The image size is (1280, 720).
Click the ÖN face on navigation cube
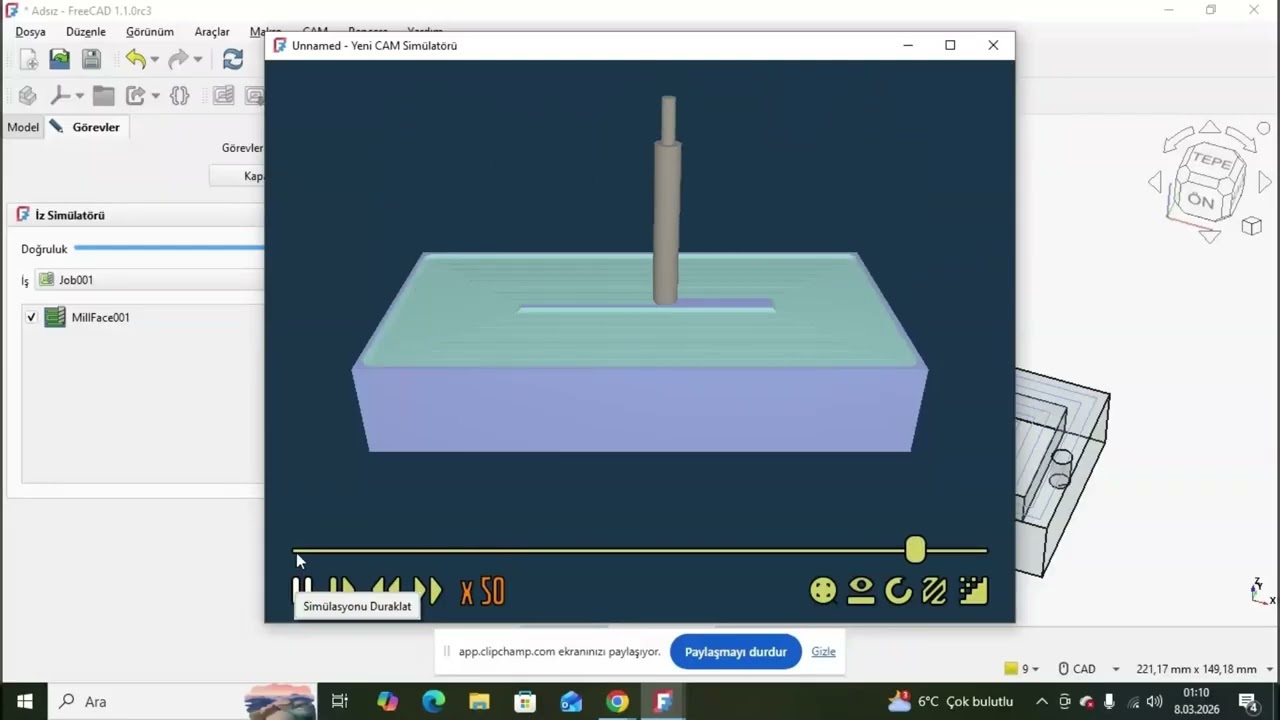(x=1200, y=200)
